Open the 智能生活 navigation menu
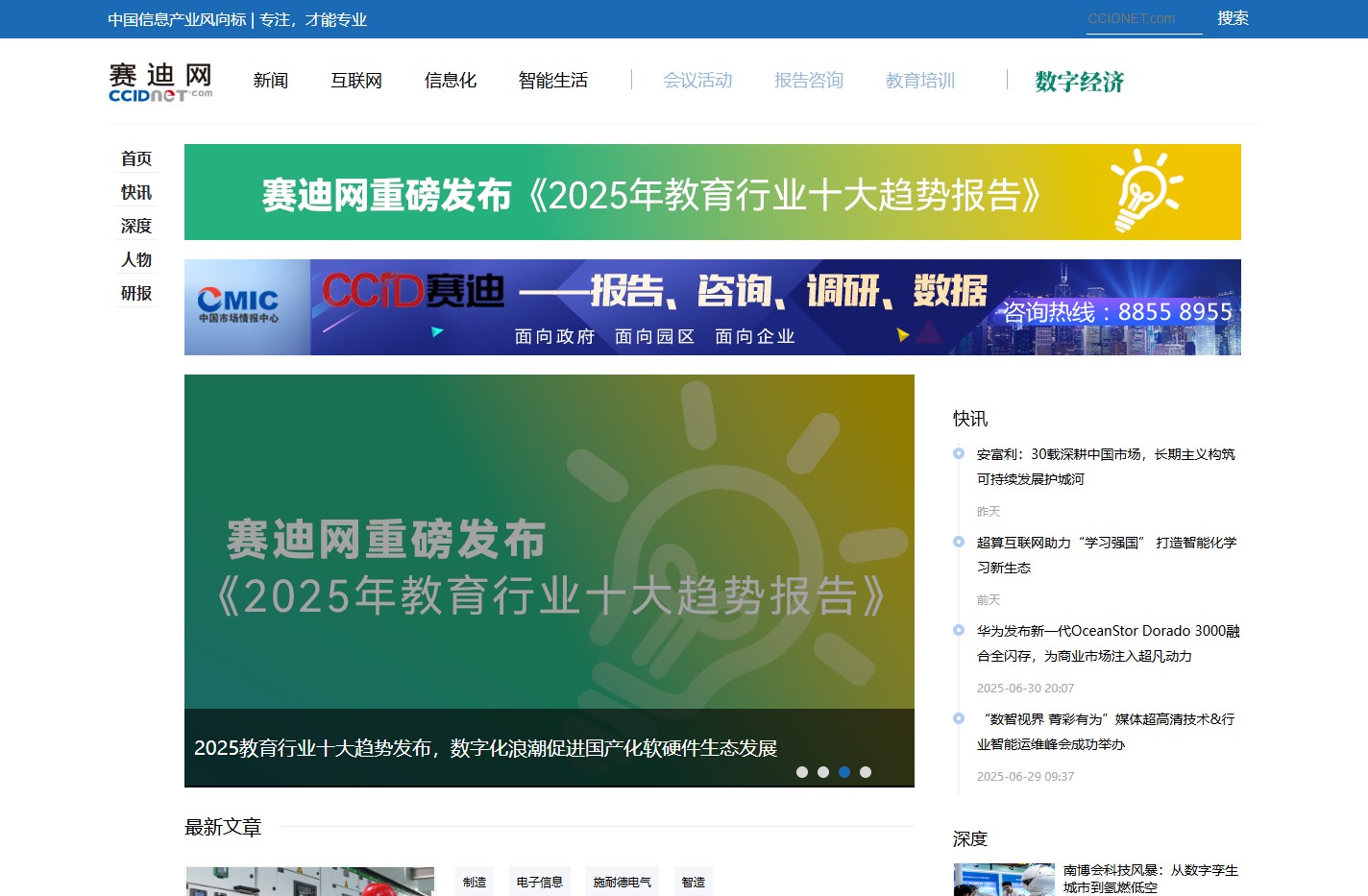This screenshot has height=896, width=1368. point(553,81)
